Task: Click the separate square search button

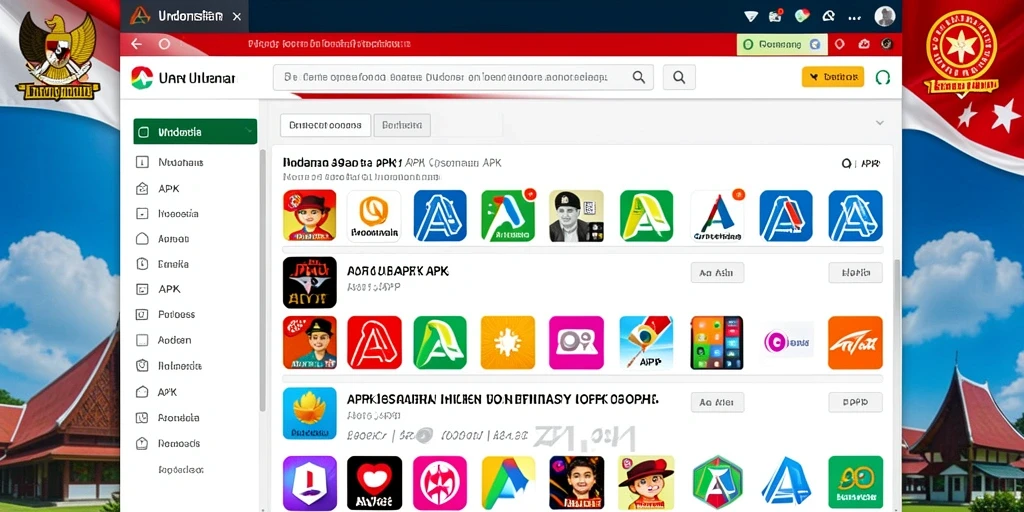Action: tap(679, 77)
